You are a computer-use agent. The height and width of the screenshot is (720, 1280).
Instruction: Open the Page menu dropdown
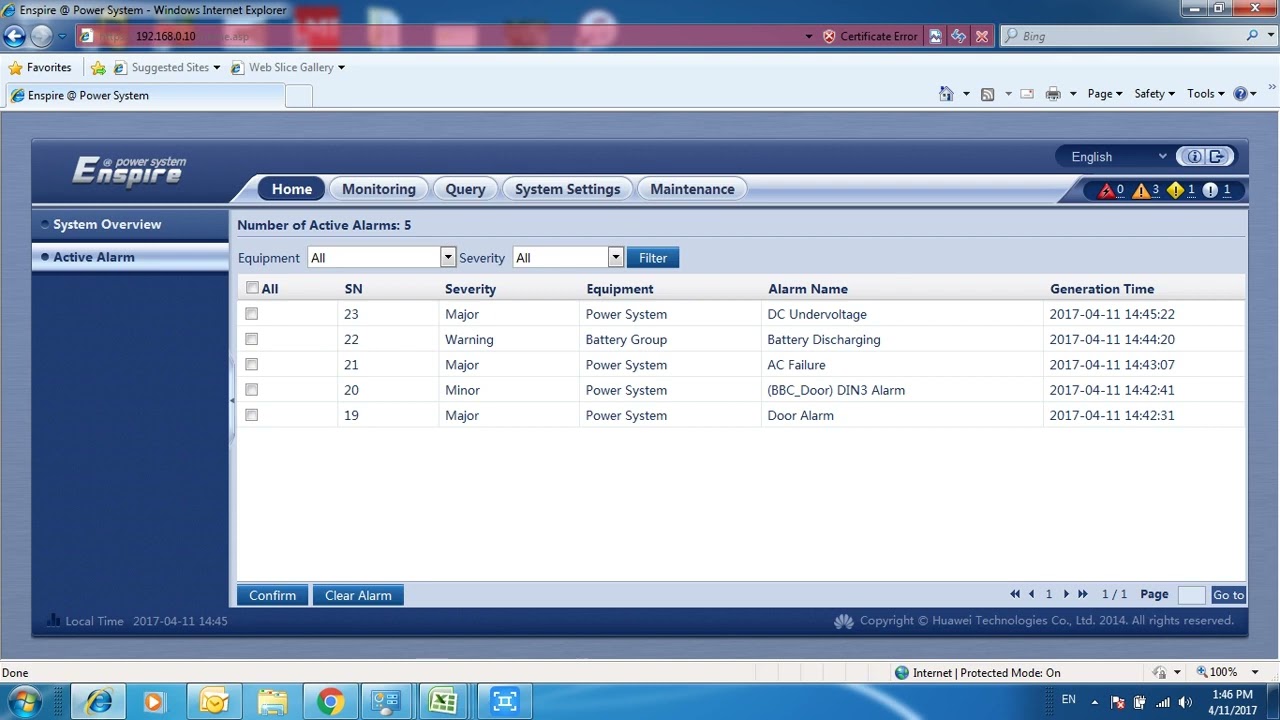(1105, 94)
